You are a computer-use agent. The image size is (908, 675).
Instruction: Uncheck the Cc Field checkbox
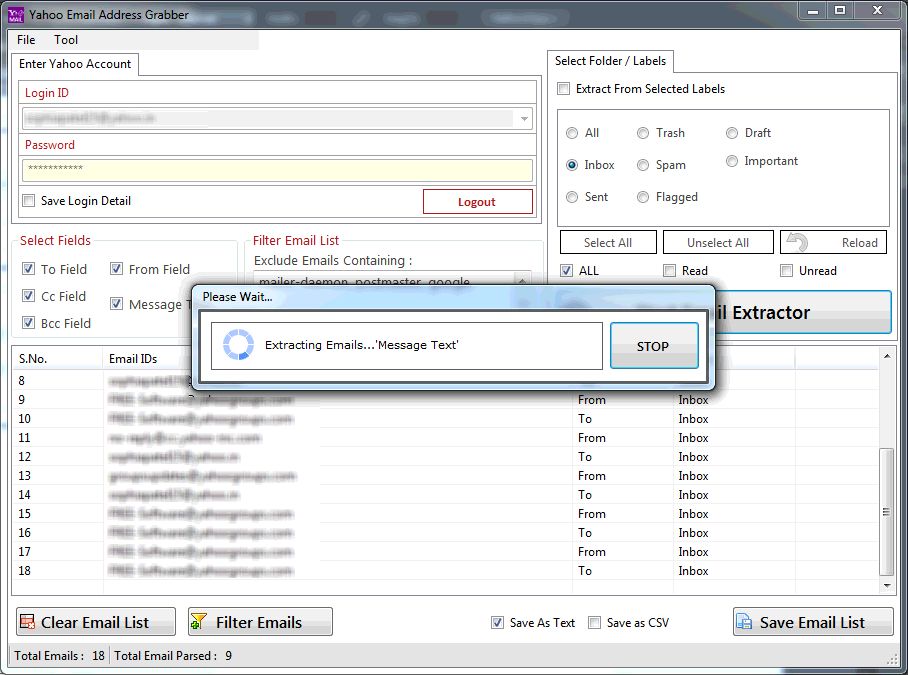(28, 296)
